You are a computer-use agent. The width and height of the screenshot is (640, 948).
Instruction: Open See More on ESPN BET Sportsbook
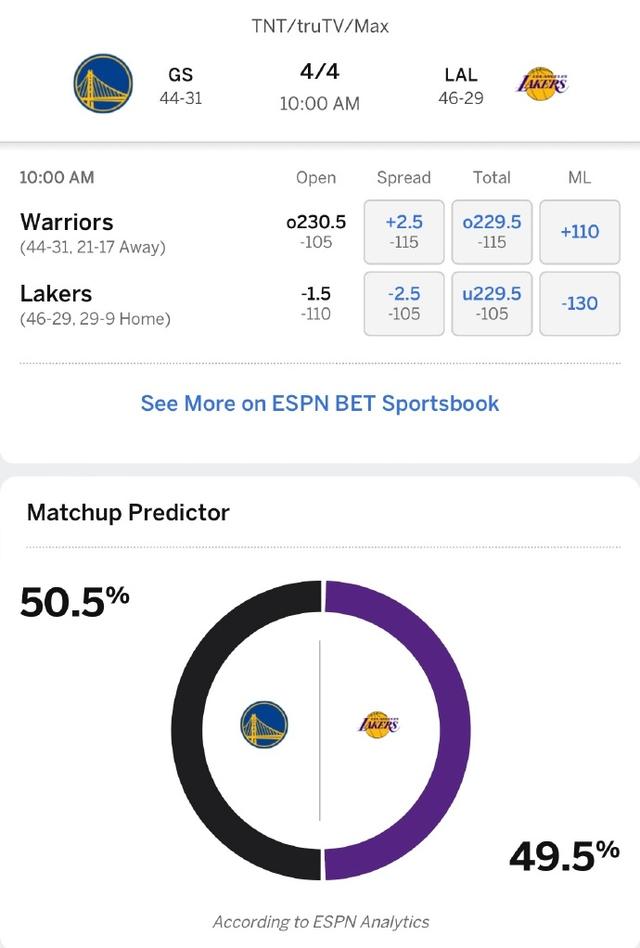point(320,404)
